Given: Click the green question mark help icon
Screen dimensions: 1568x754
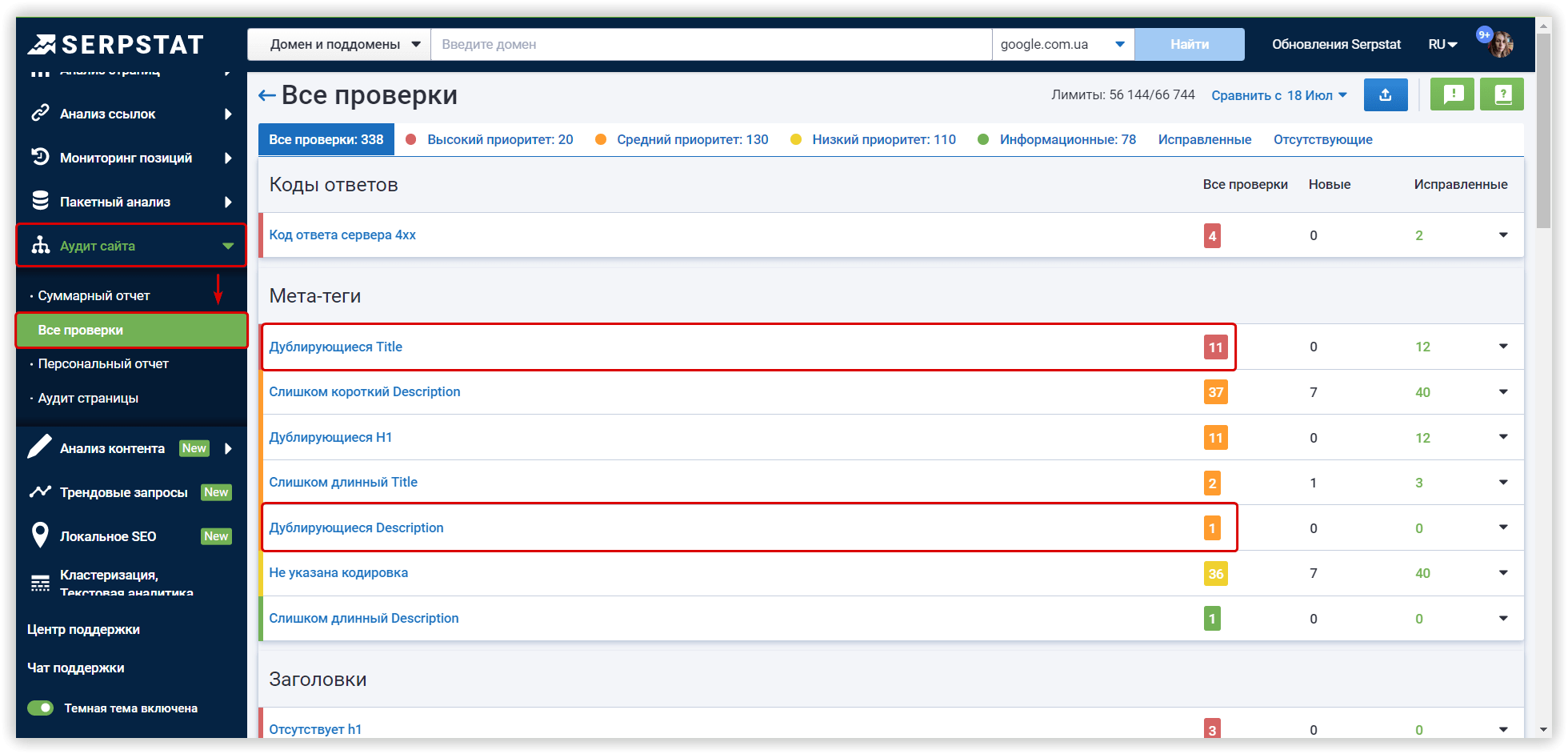Looking at the screenshot, I should pos(1502,95).
